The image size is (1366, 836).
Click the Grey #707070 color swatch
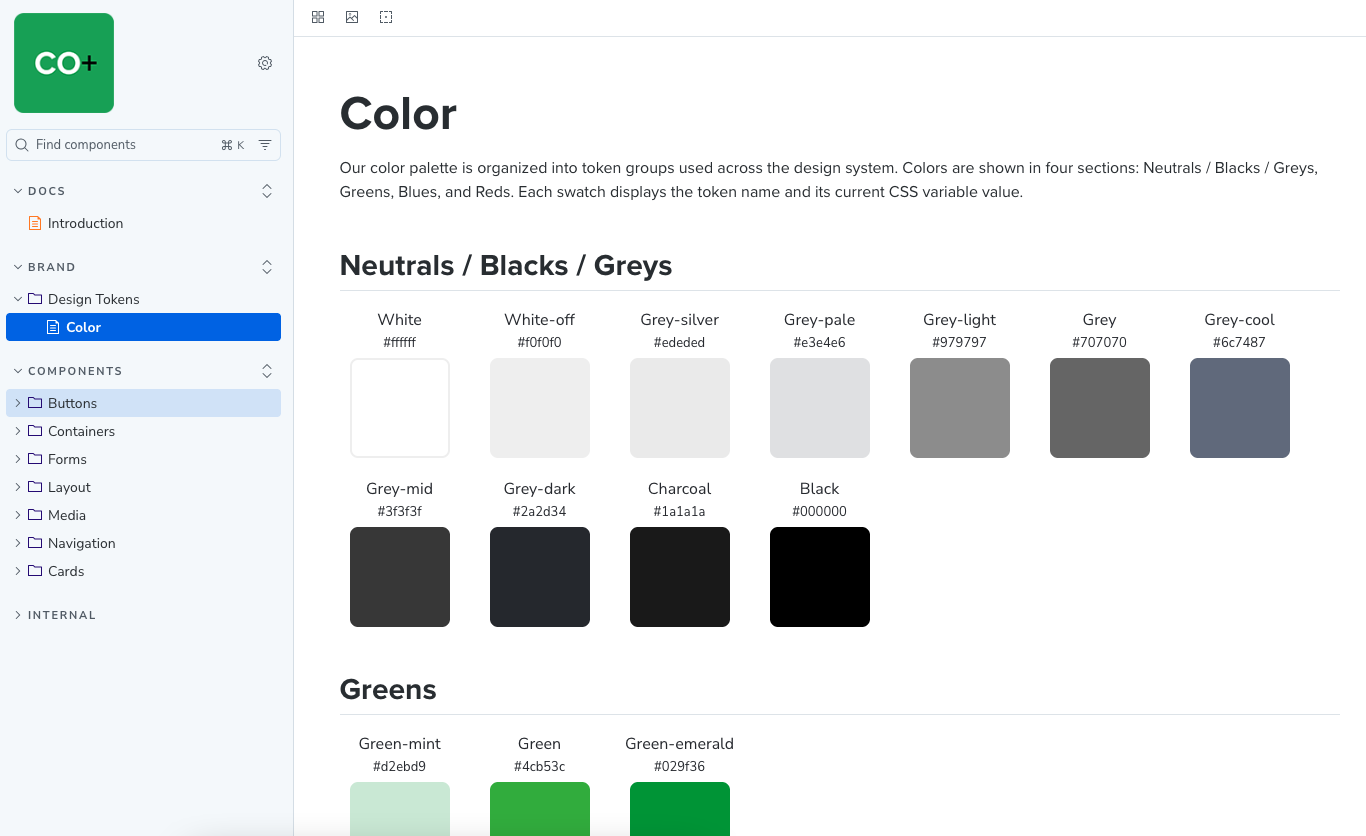[x=1100, y=408]
